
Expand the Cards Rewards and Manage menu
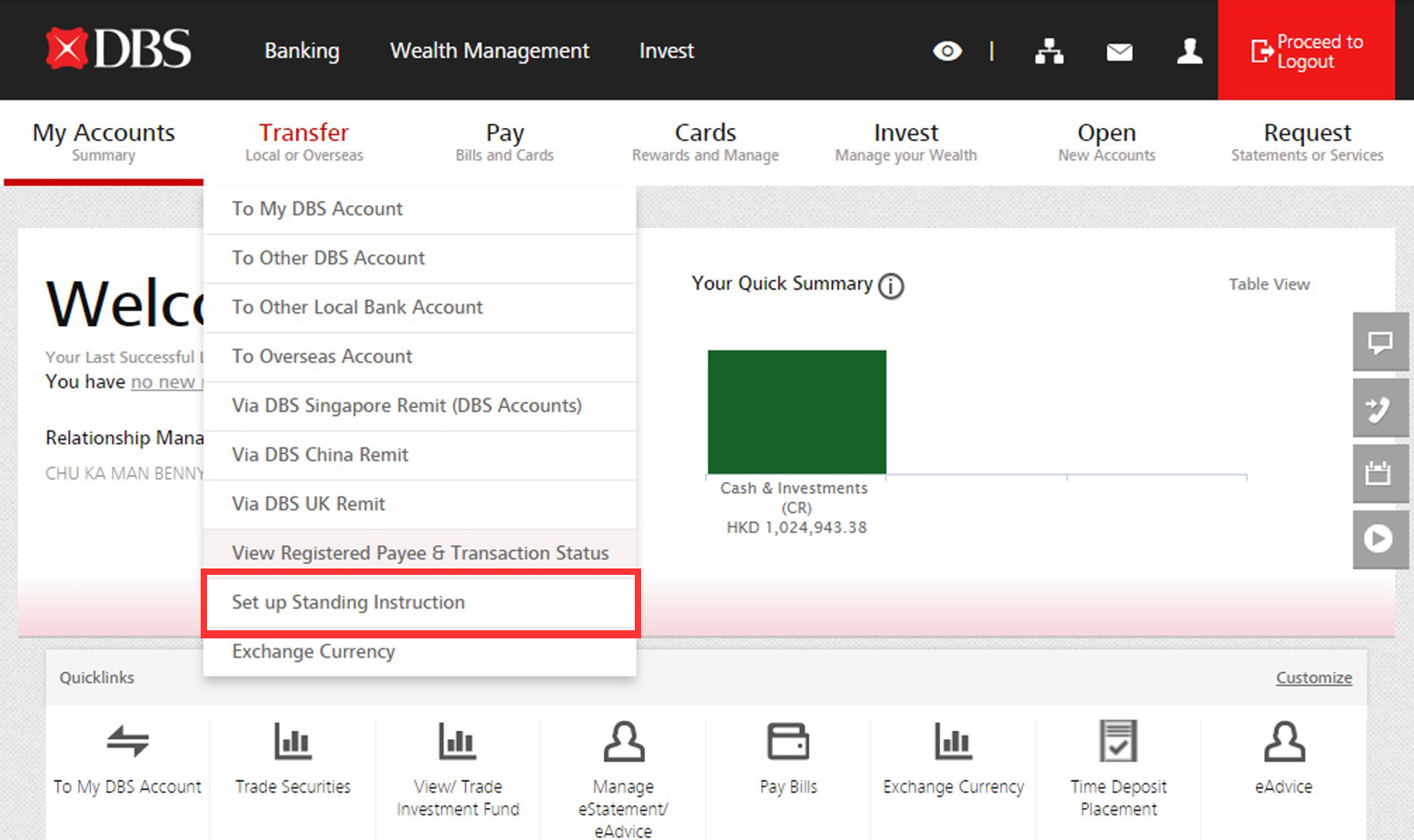705,143
